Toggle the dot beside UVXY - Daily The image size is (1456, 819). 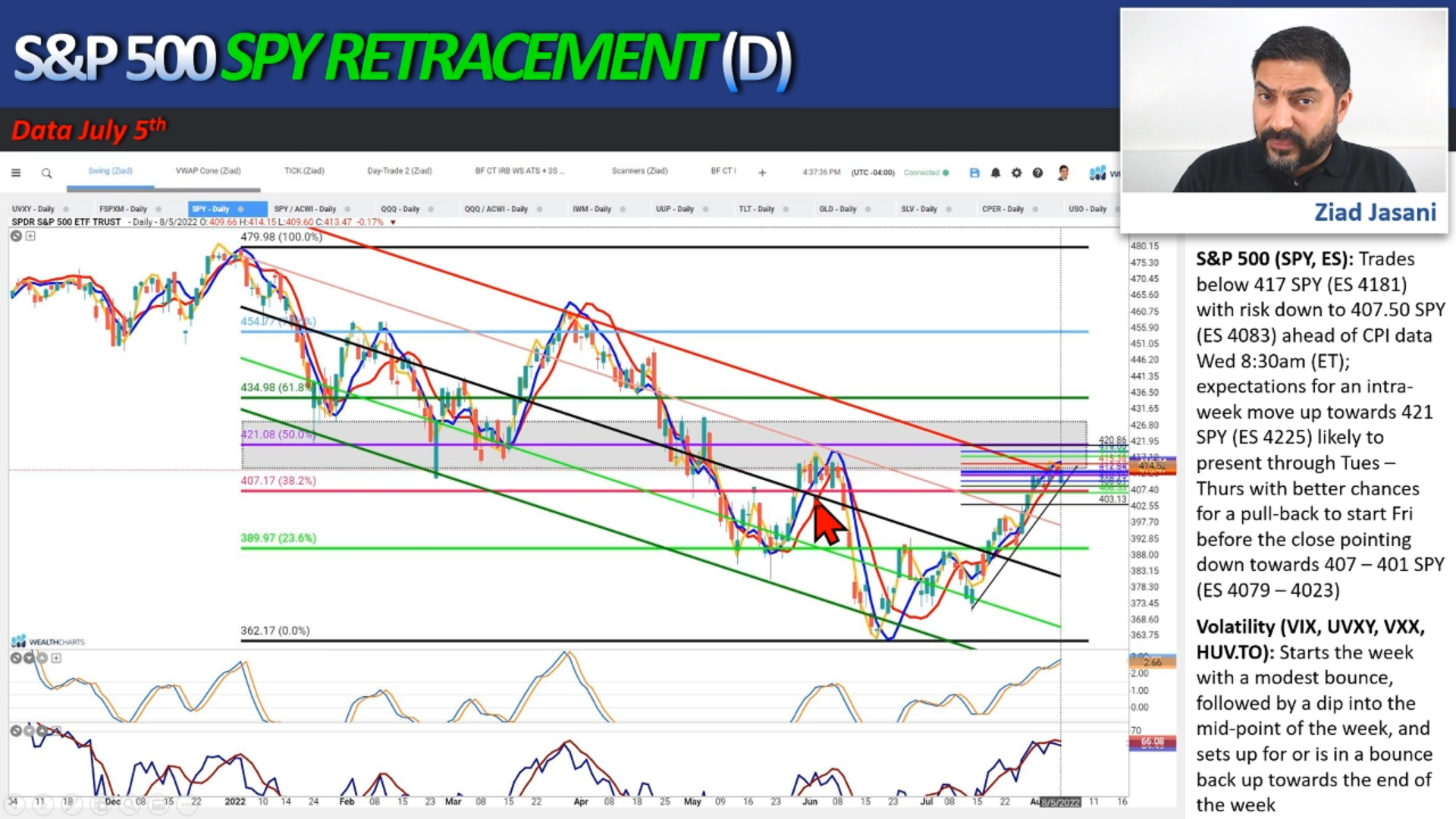coord(67,209)
